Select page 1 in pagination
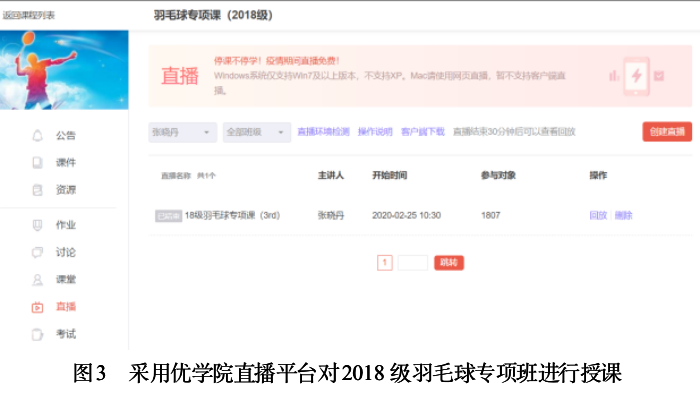Image resolution: width=700 pixels, height=406 pixels. click(384, 262)
